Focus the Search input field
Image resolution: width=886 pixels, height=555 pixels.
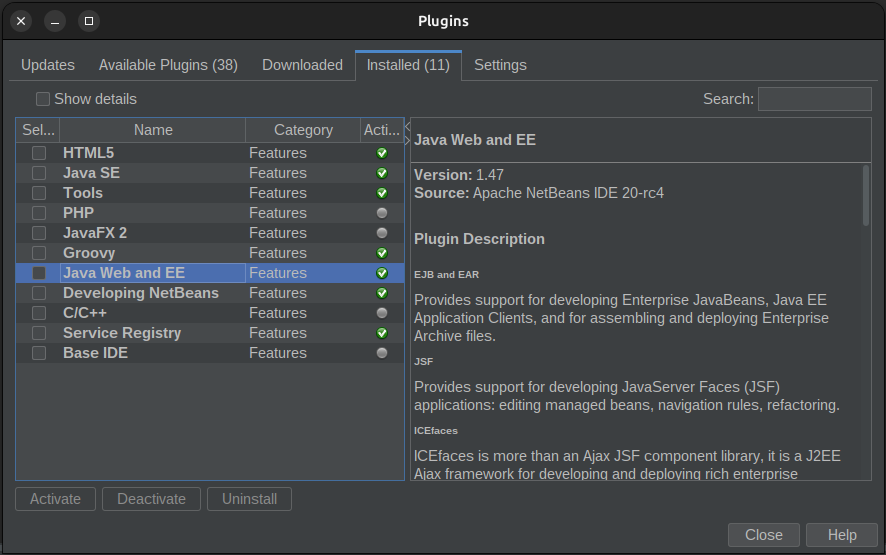814,99
